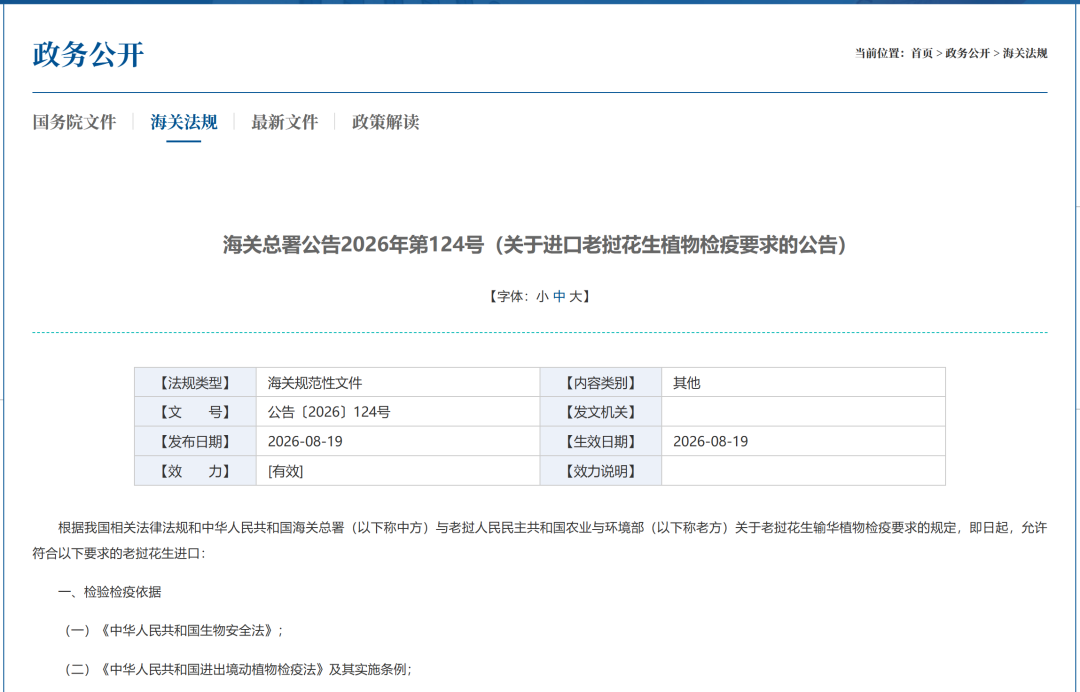The height and width of the screenshot is (692, 1080).
Task: Click the announcement title 海关总署公告2026年第124号
Action: pos(534,244)
